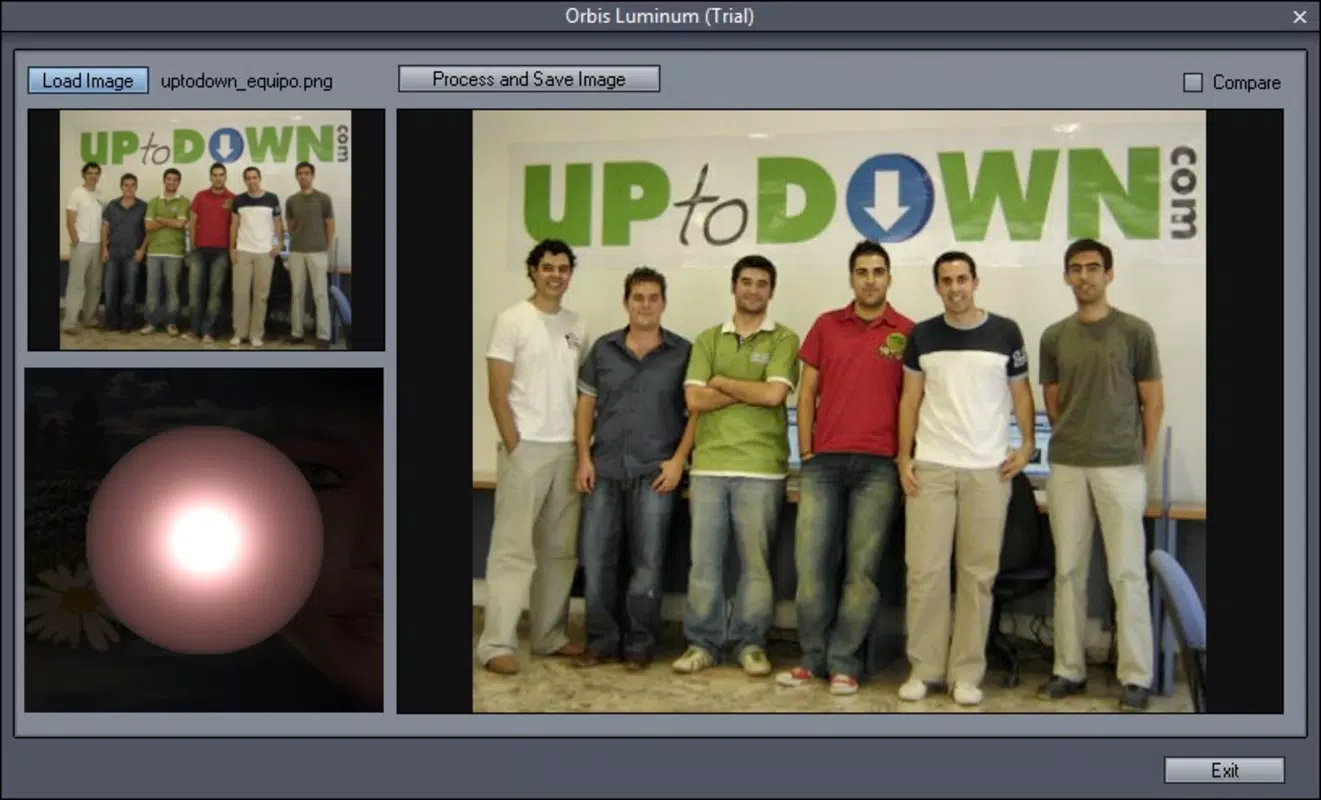Click the glowing orb light control

point(204,540)
